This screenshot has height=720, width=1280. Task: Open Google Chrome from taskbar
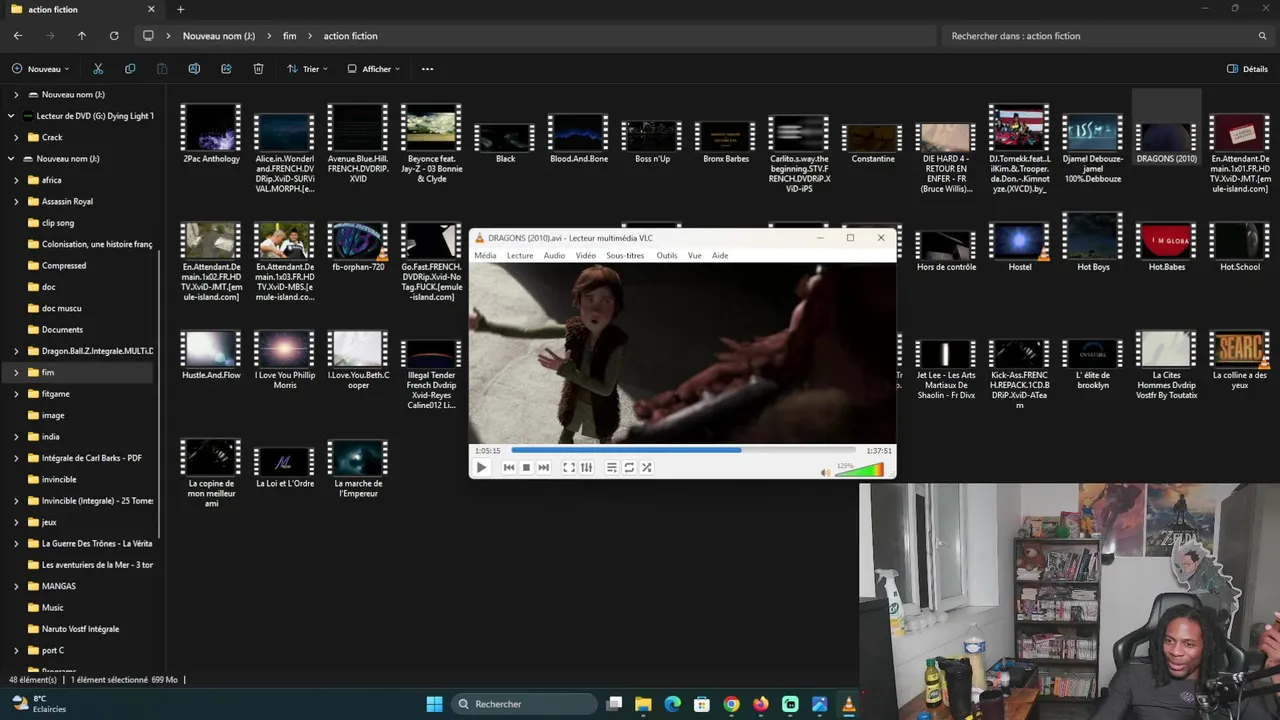click(732, 704)
